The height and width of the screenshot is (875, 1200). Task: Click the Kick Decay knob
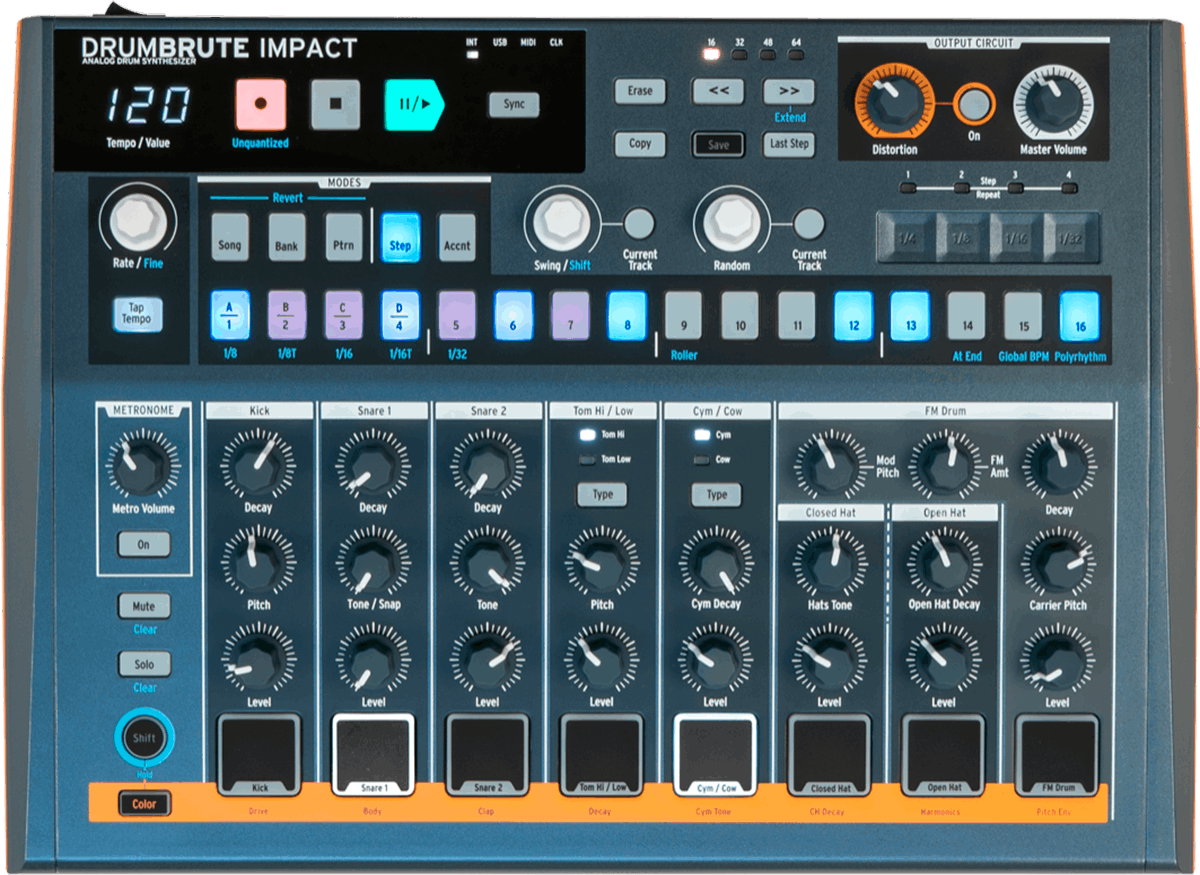pyautogui.click(x=259, y=465)
